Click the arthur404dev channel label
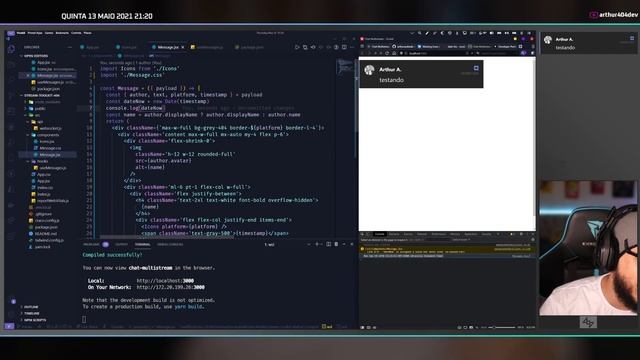The height and width of the screenshot is (360, 640). pyautogui.click(x=614, y=15)
